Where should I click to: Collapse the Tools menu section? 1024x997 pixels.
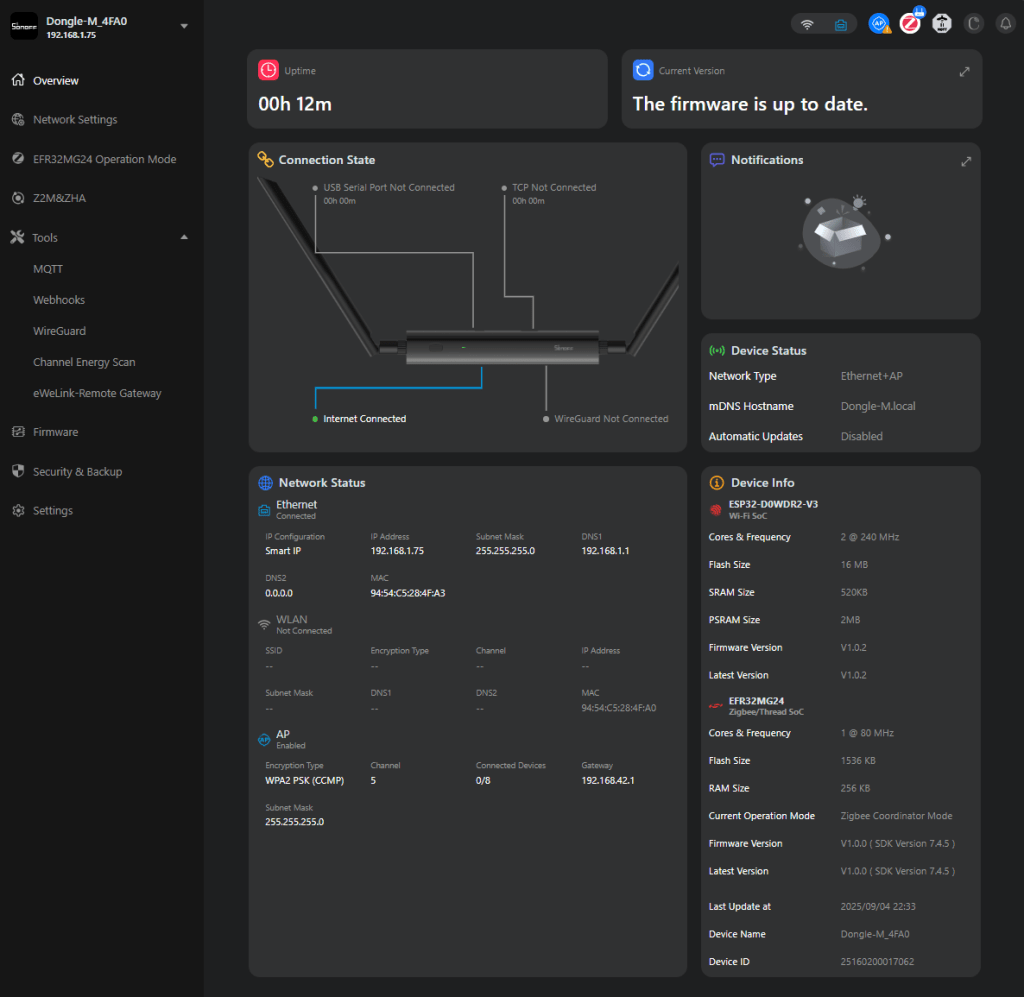(184, 238)
